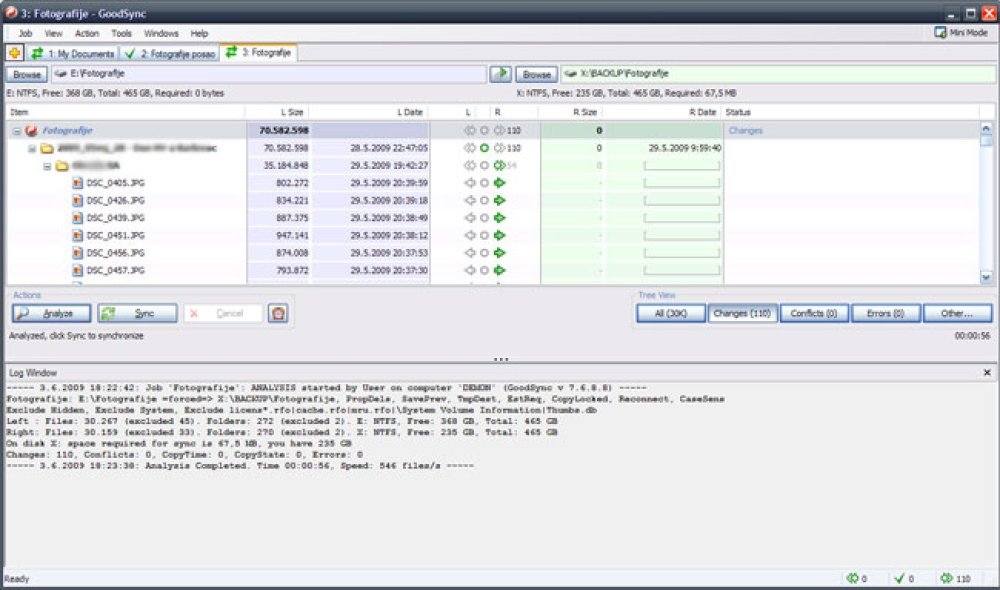Click the Analyze button
The height and width of the screenshot is (590, 1000).
coord(51,313)
